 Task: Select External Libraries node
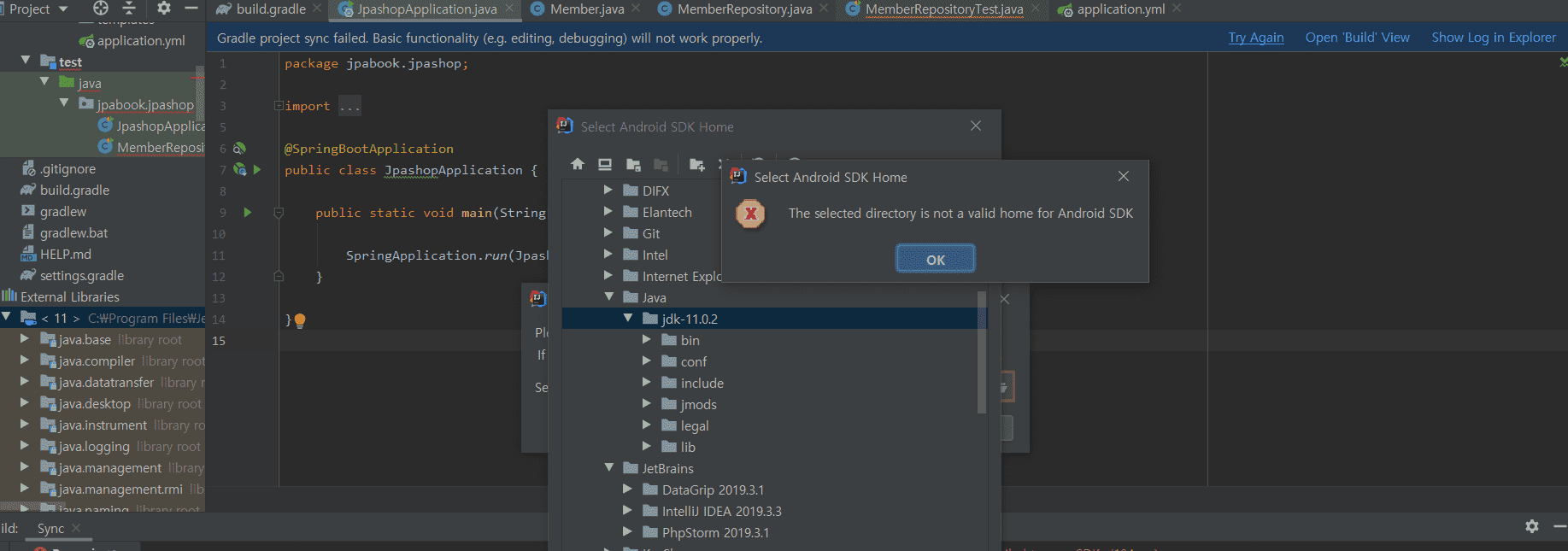61,296
